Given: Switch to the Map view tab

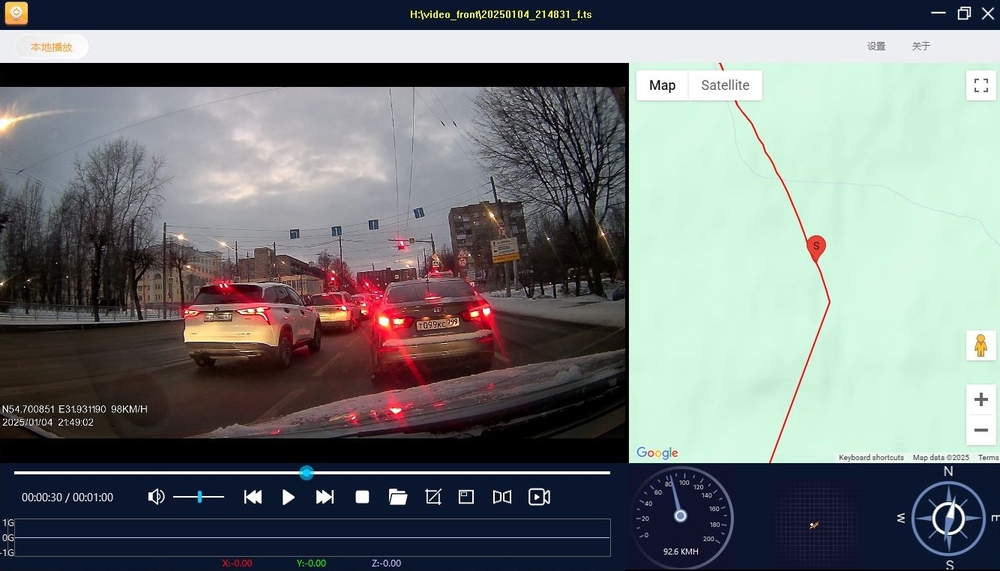Looking at the screenshot, I should point(662,85).
